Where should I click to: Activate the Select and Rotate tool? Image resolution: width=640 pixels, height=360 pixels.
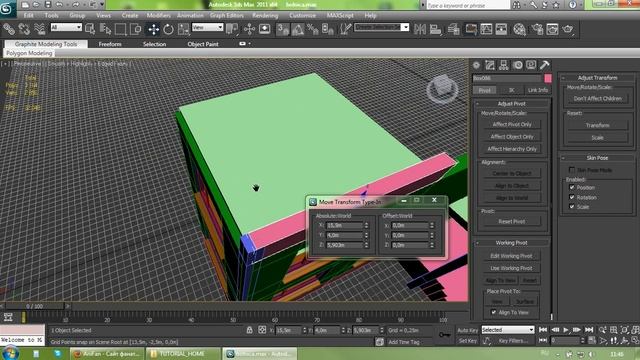[168, 29]
